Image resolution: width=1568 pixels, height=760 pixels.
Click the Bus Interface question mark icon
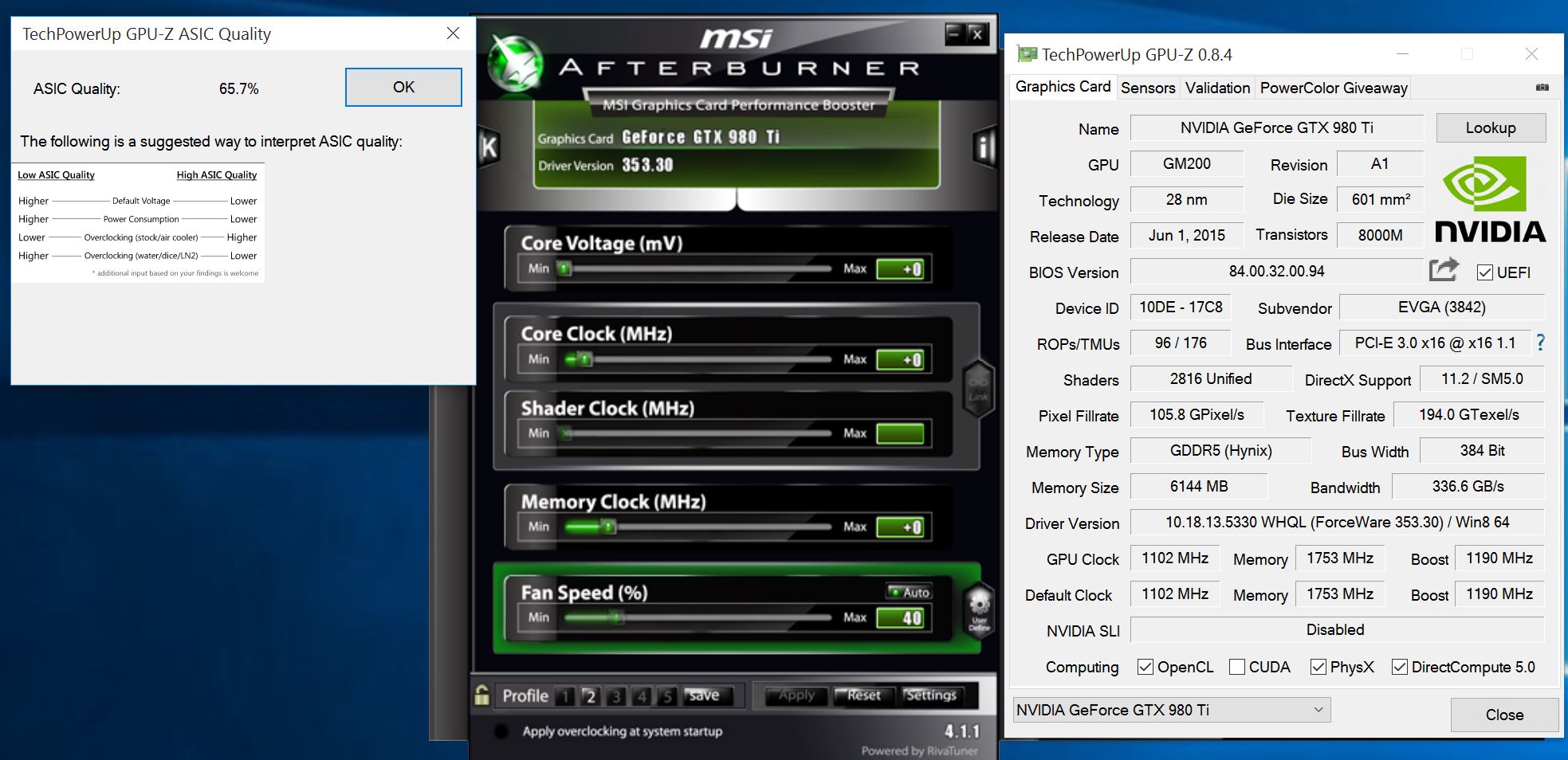[x=1540, y=343]
